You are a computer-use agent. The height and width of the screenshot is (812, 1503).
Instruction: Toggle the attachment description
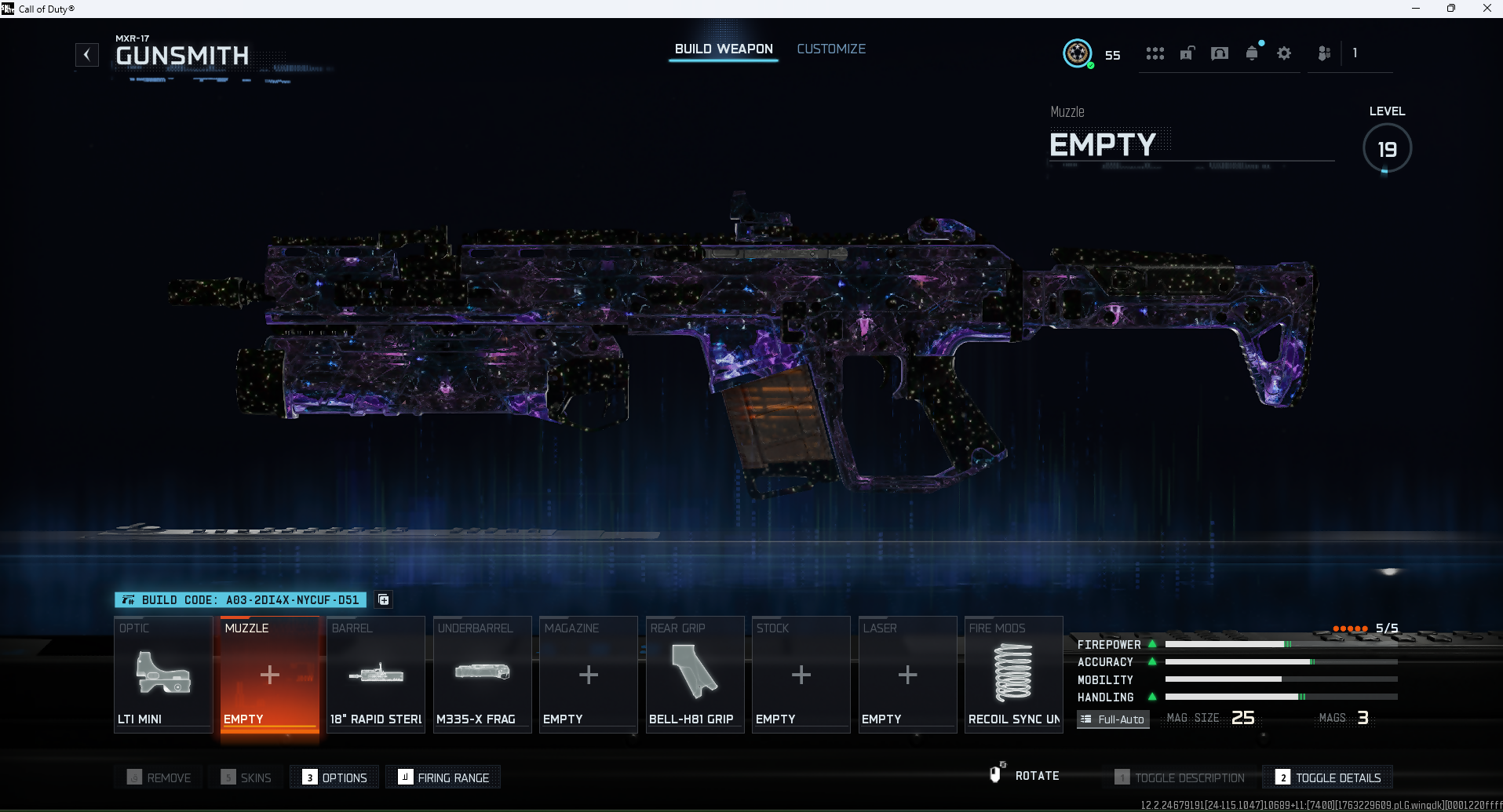pyautogui.click(x=1180, y=777)
